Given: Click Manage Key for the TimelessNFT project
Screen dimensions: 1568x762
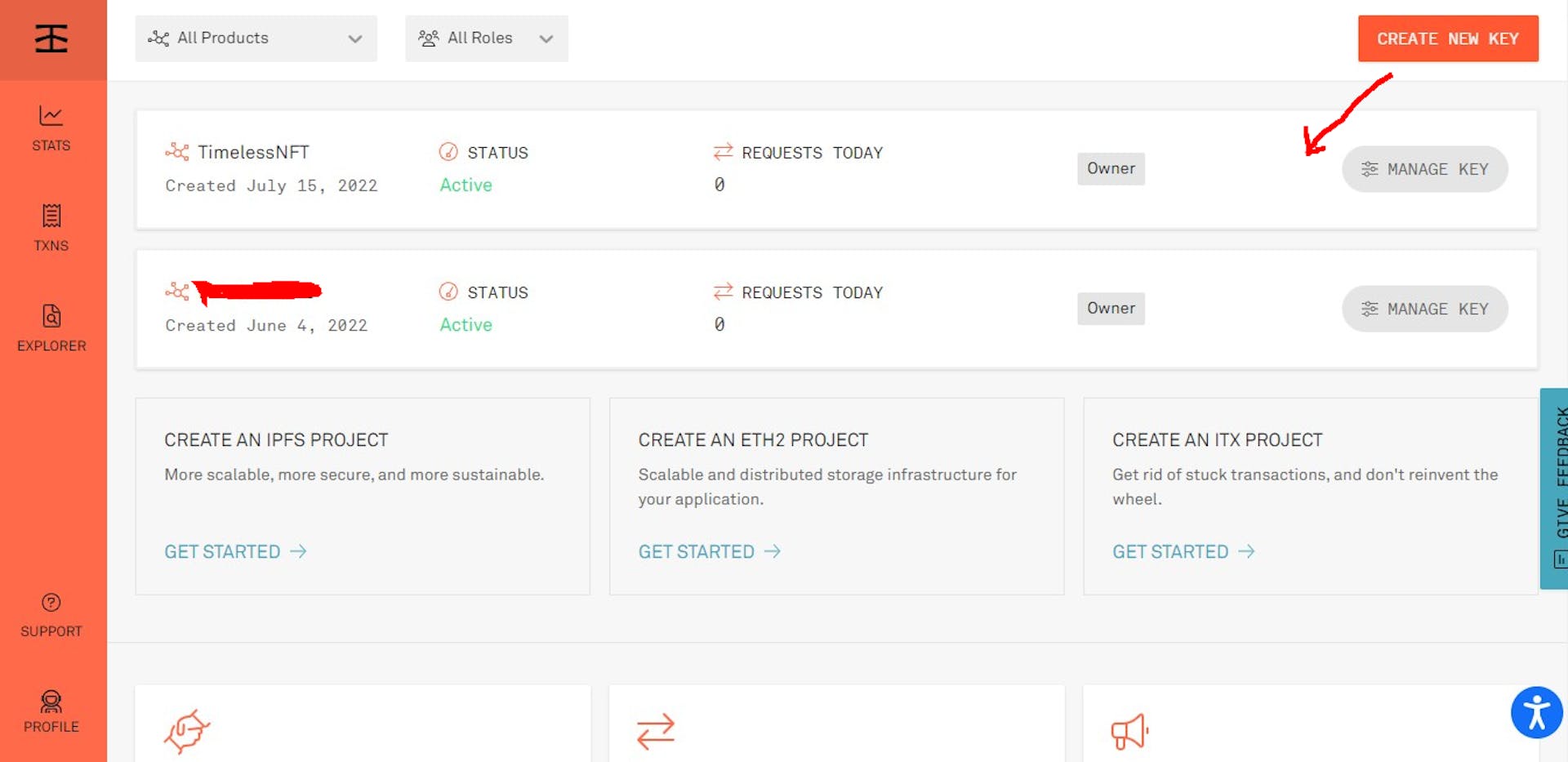Looking at the screenshot, I should [1425, 169].
